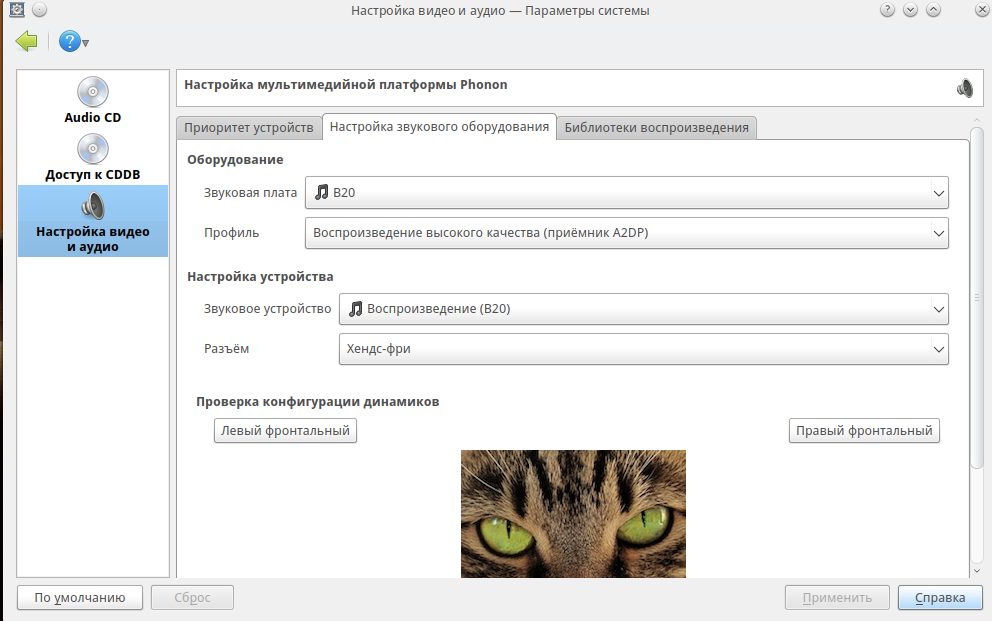Screen dimensions: 992x621
Task: Open the Разъём Хендс-фри dropdown
Action: [x=643, y=349]
